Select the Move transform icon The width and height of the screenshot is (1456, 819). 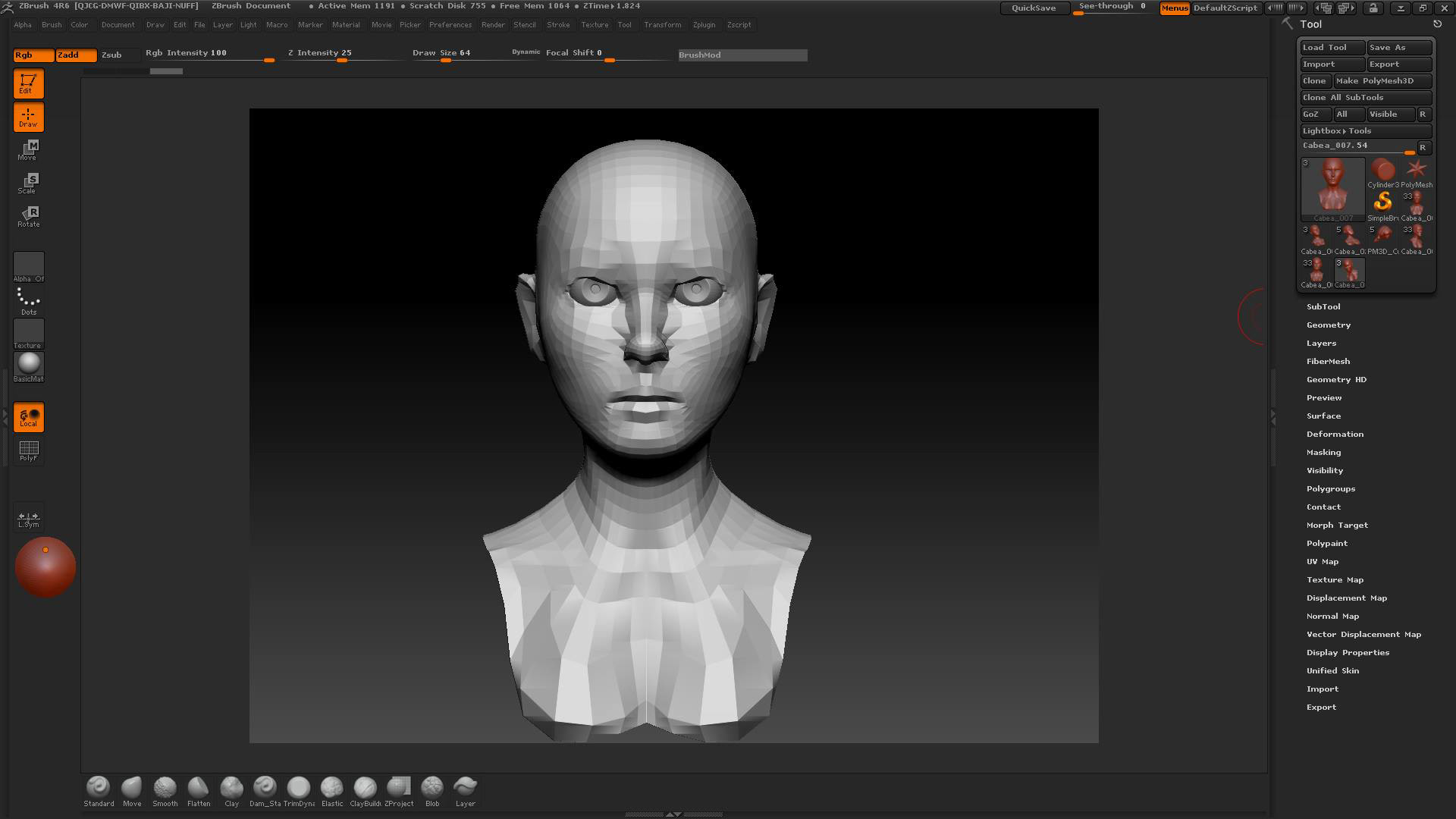coord(29,149)
